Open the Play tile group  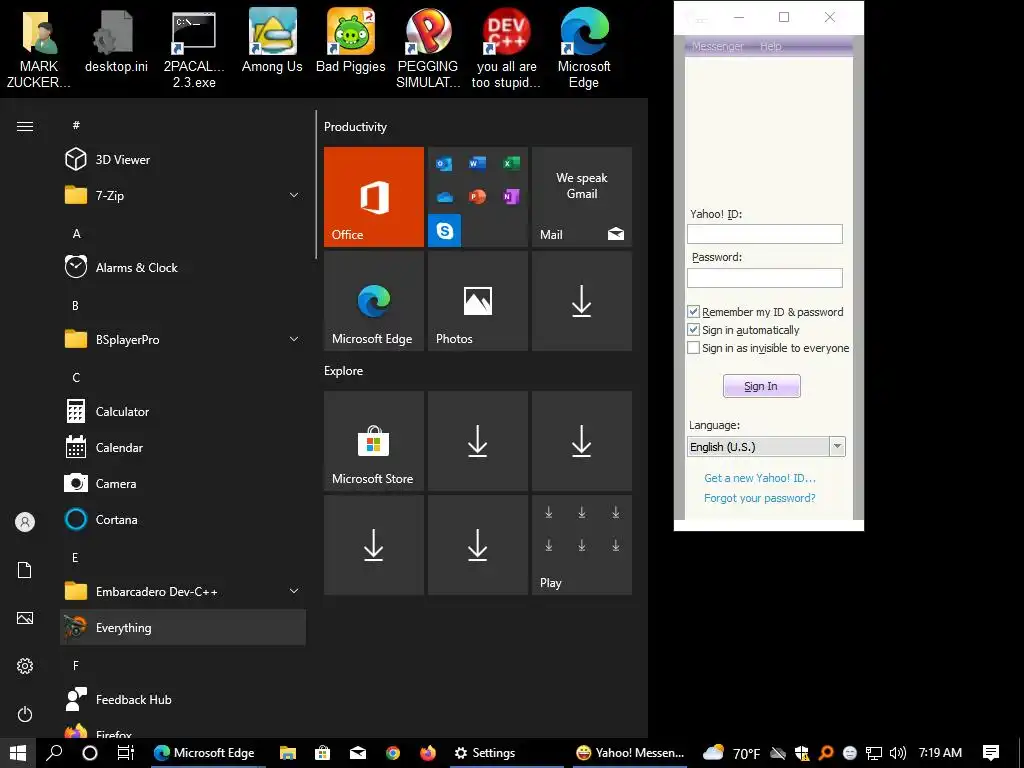582,545
